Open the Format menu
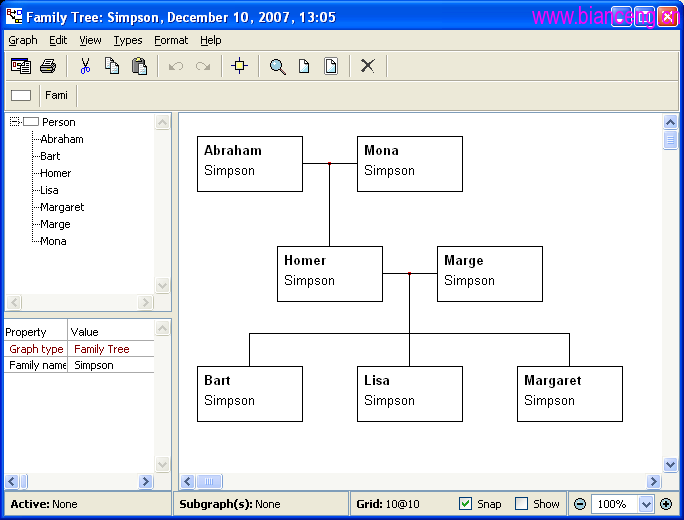Screen dimensions: 684x520 click(x=171, y=41)
